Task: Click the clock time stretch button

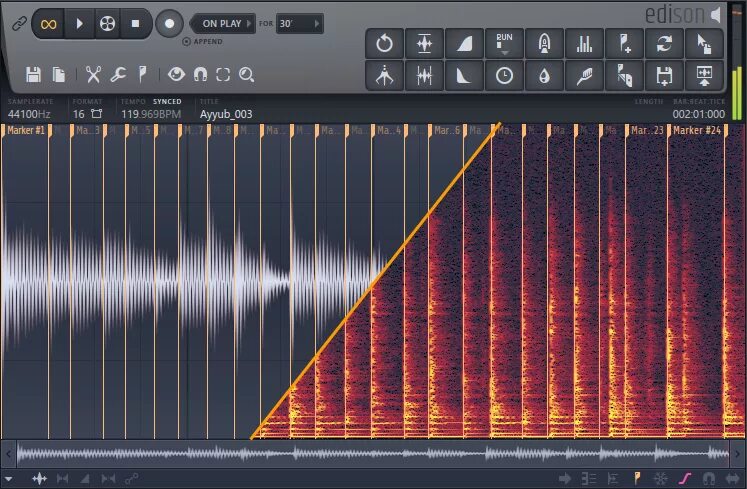Action: (x=504, y=76)
